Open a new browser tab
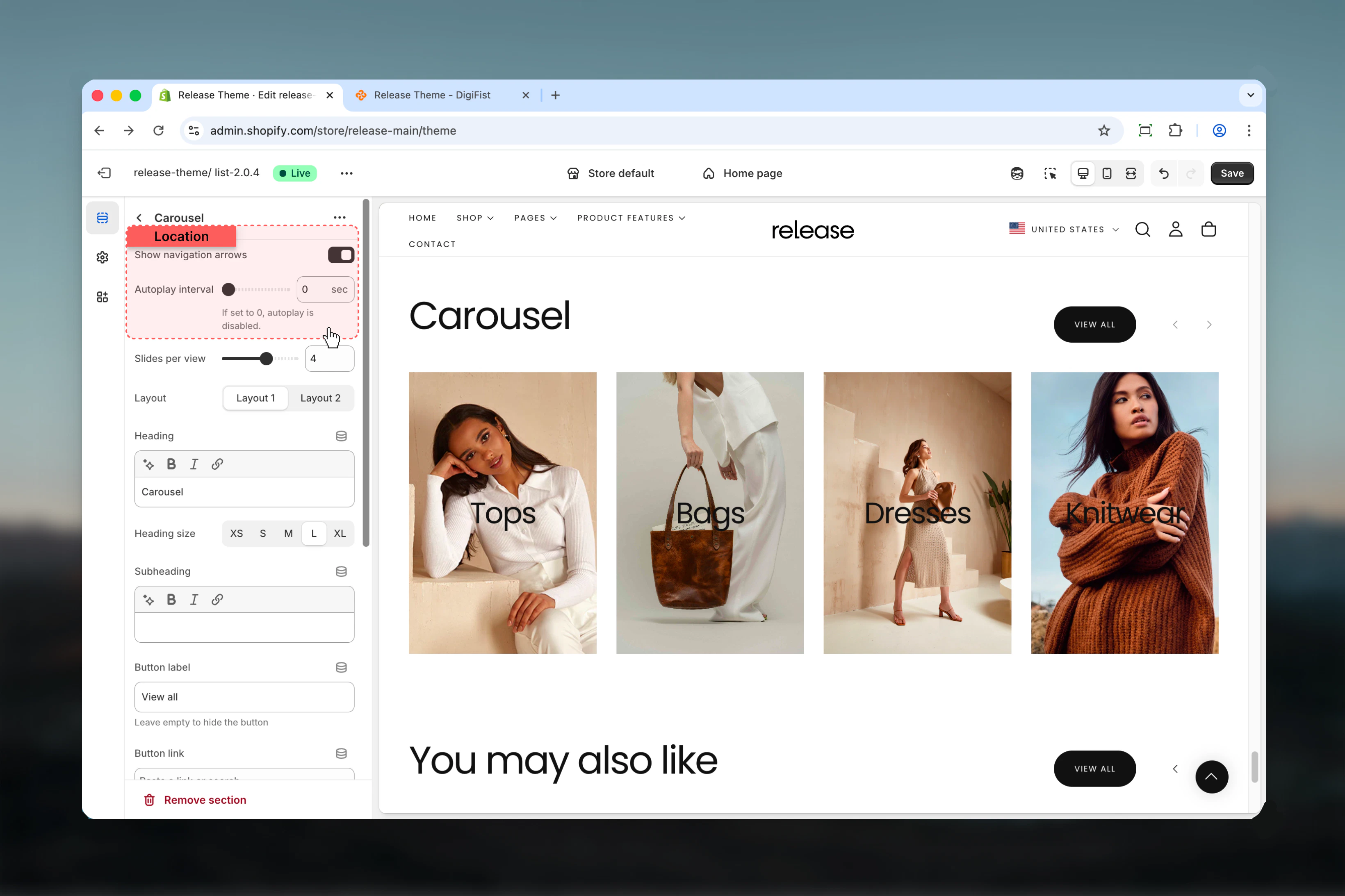This screenshot has width=1345, height=896. (555, 95)
